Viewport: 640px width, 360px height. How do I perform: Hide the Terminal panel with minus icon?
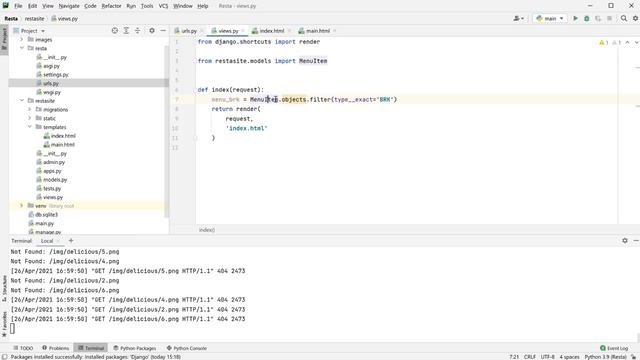point(636,240)
